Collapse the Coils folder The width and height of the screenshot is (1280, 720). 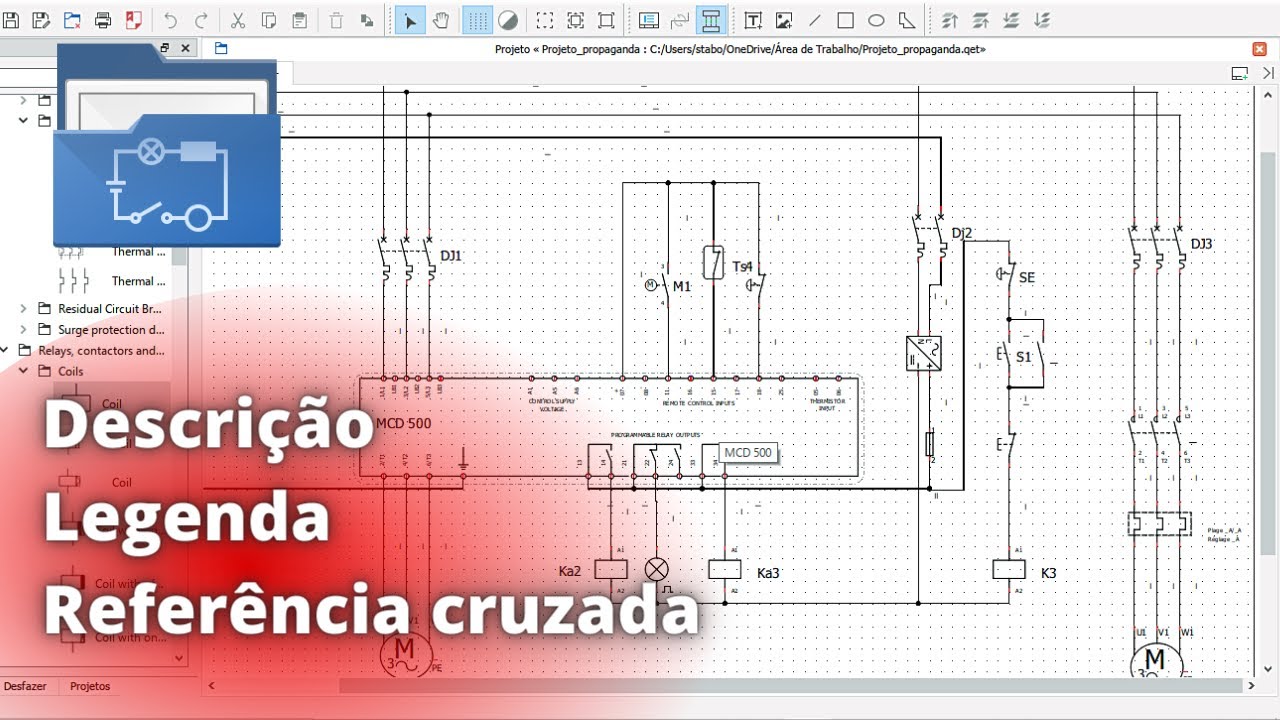click(24, 371)
